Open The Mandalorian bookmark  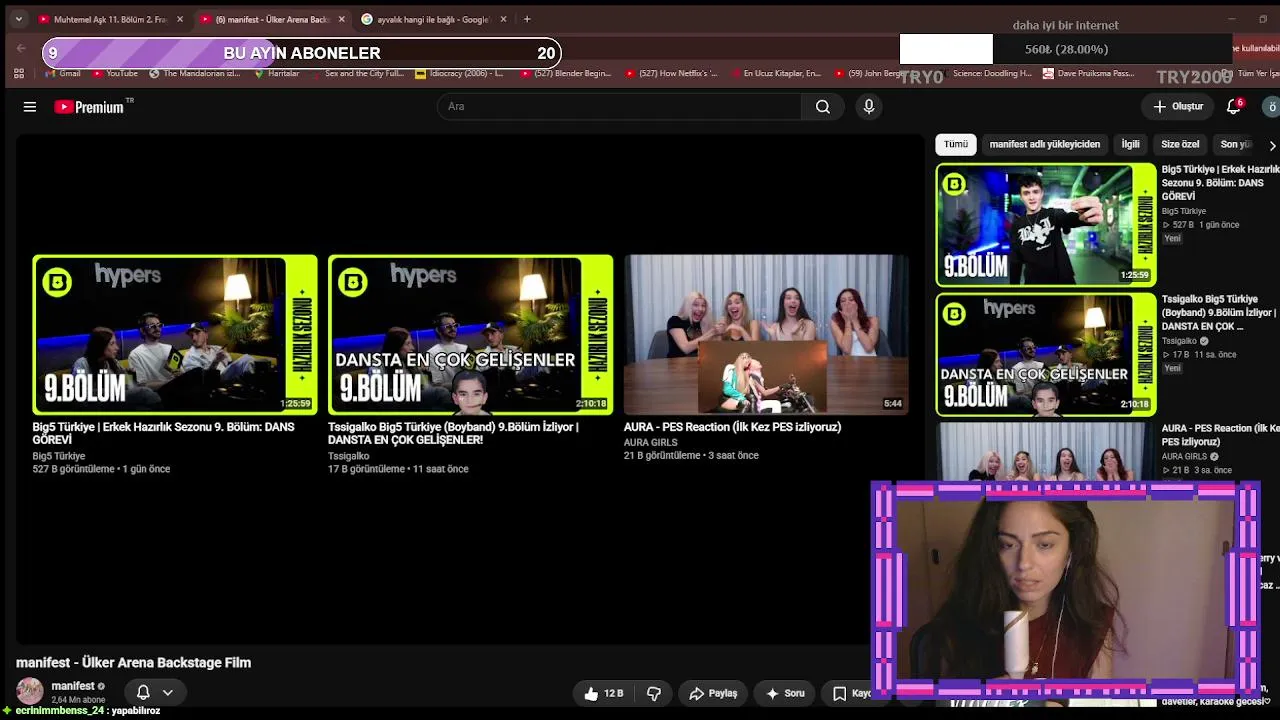[x=195, y=73]
